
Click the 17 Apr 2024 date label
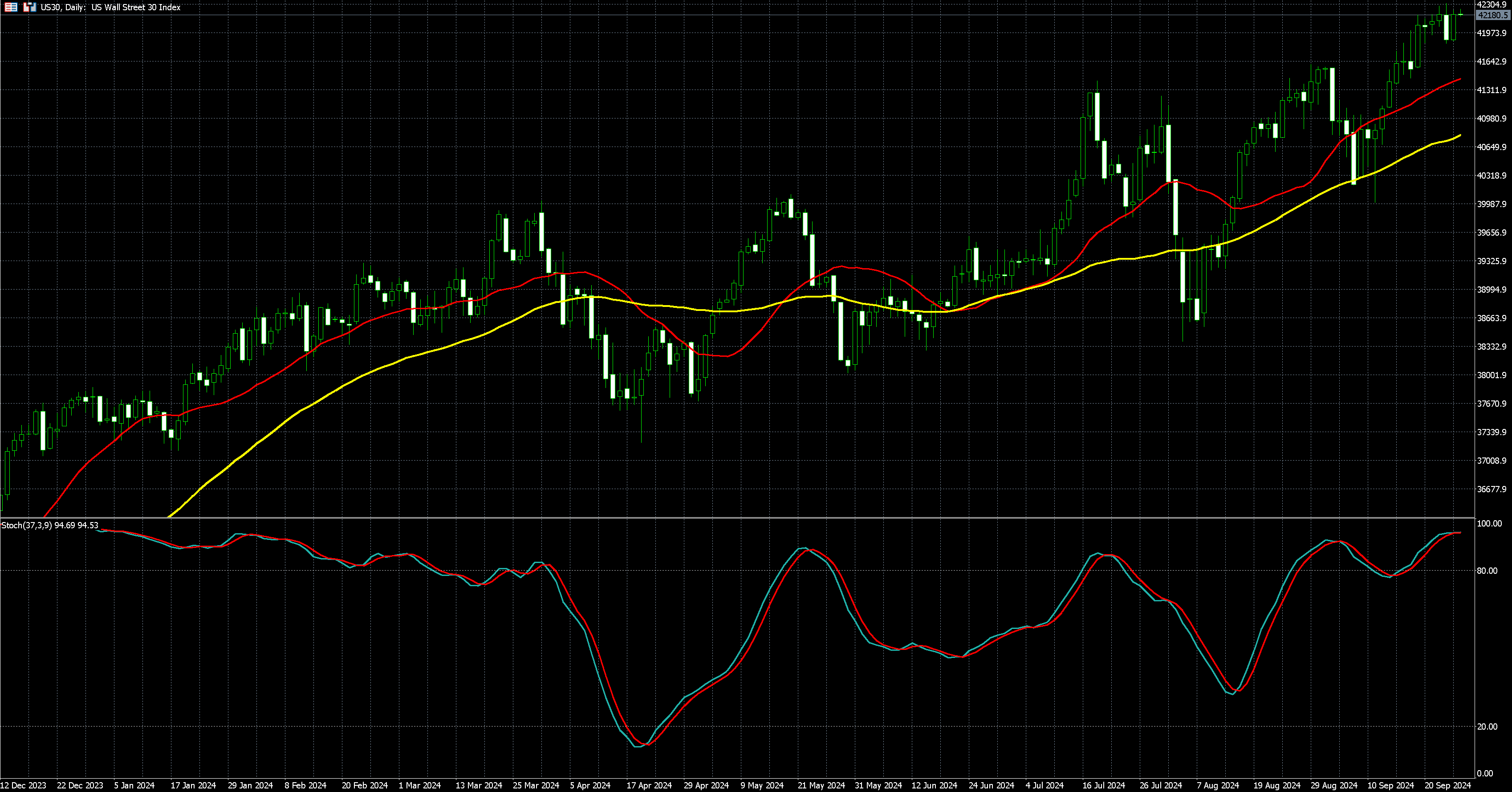pyautogui.click(x=649, y=786)
